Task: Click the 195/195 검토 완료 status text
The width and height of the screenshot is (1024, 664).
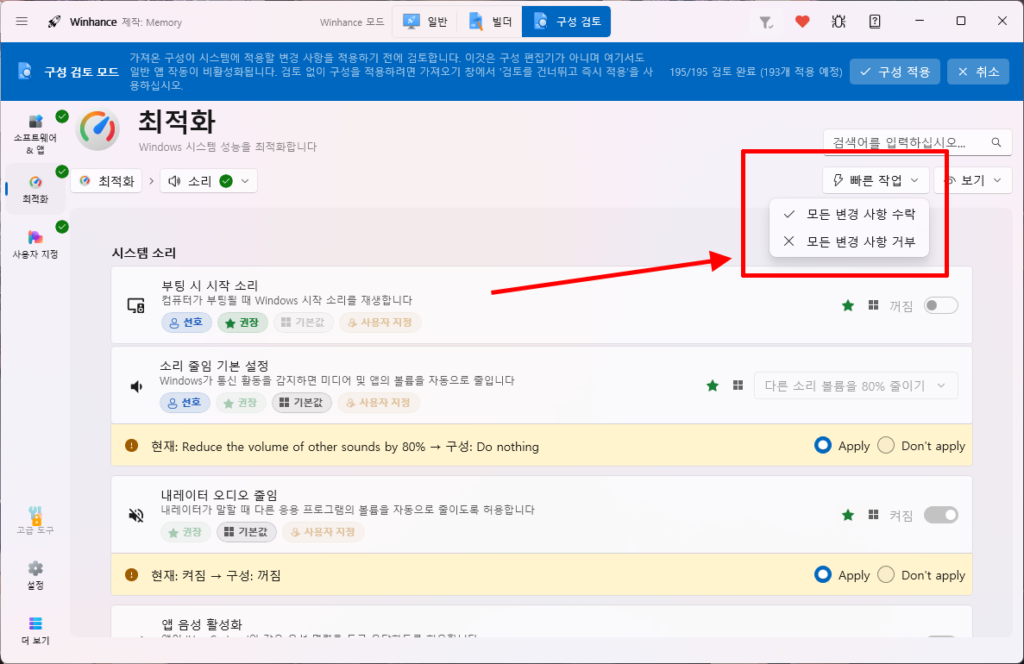Action: coord(756,72)
